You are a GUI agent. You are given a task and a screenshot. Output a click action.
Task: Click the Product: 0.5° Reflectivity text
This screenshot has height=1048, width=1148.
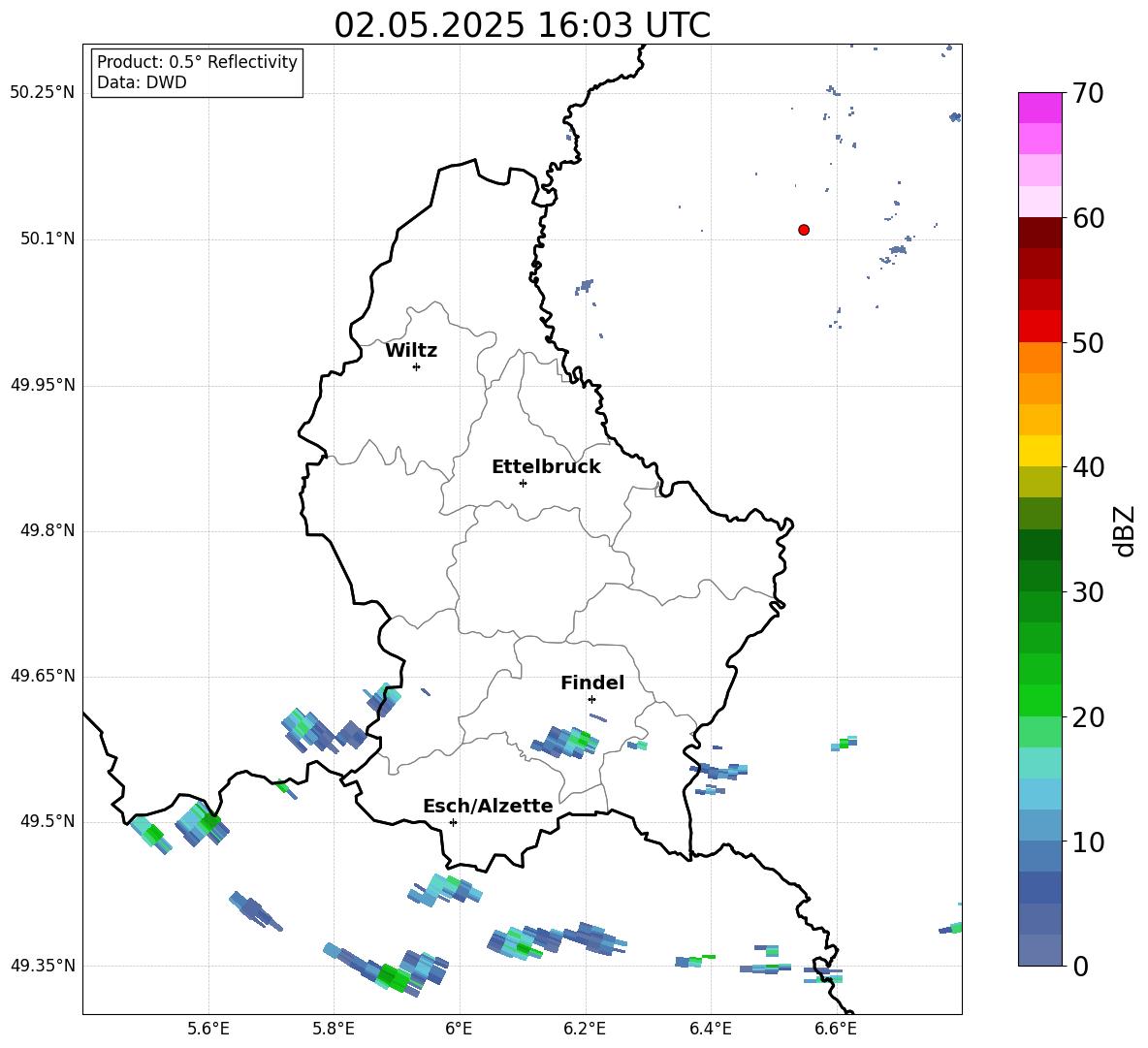[197, 62]
